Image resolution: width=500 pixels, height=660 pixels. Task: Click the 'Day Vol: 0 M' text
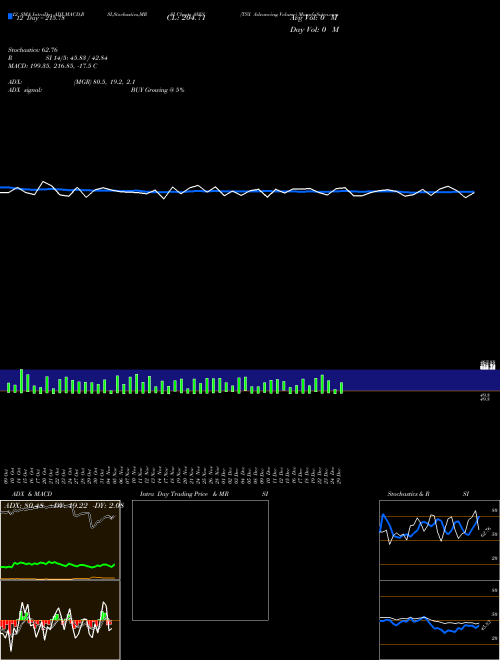[314, 30]
